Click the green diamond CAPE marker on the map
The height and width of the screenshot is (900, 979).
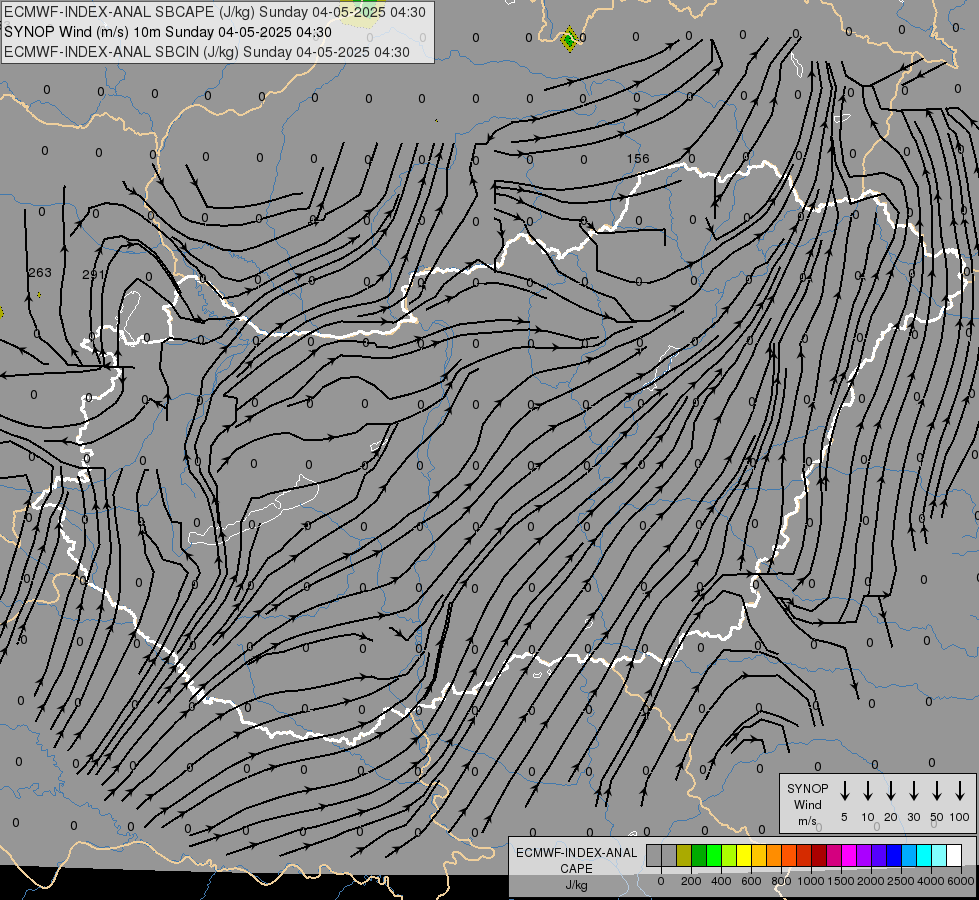pyautogui.click(x=569, y=39)
